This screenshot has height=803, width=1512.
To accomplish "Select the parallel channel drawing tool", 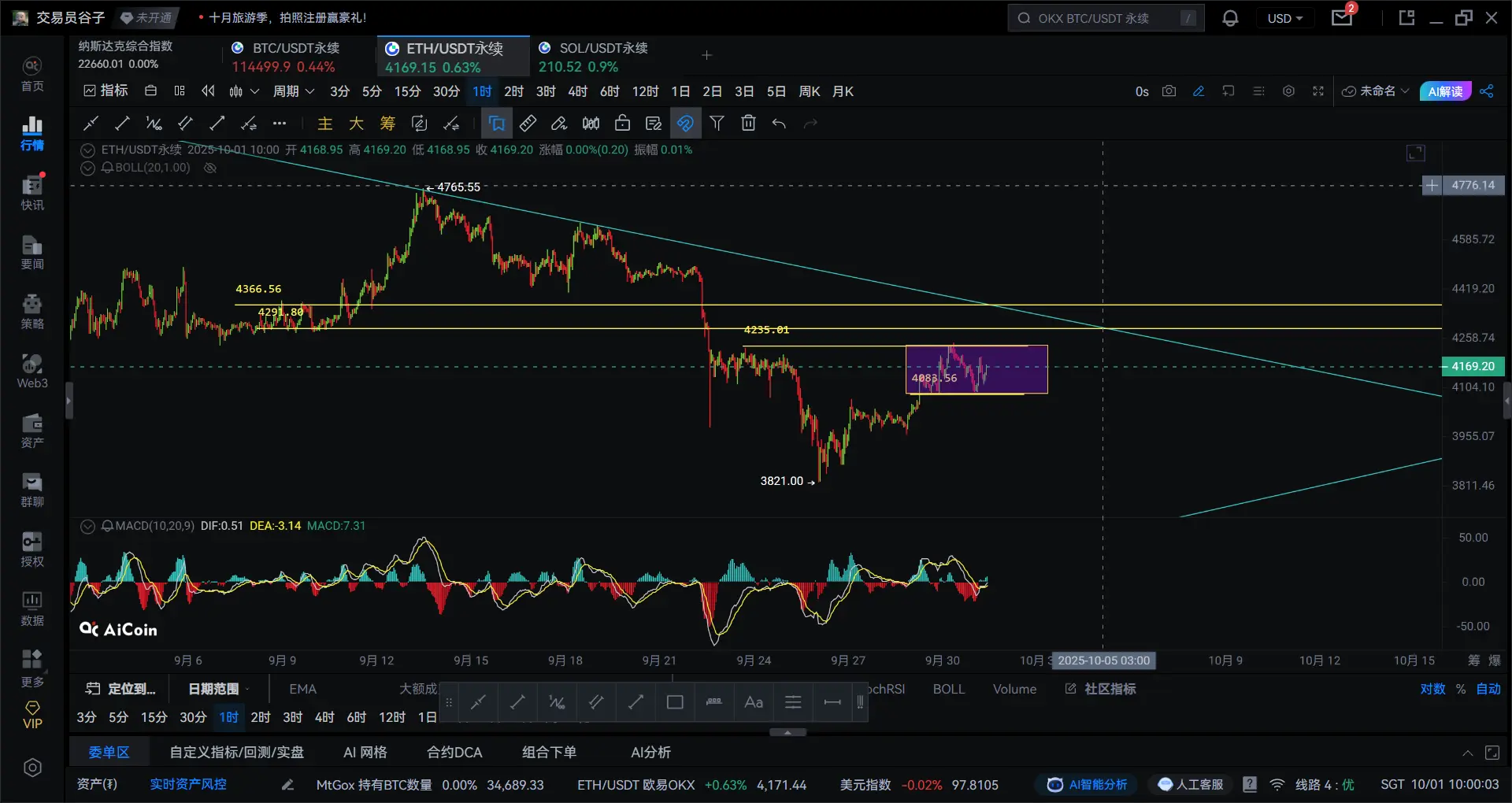I will 185,123.
